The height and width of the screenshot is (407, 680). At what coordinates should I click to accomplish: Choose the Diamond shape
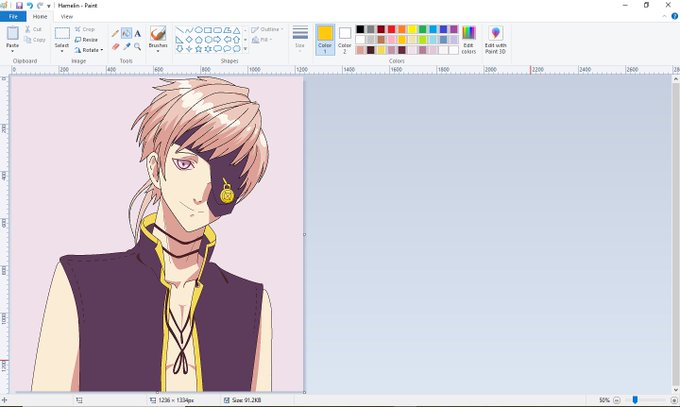[x=189, y=39]
